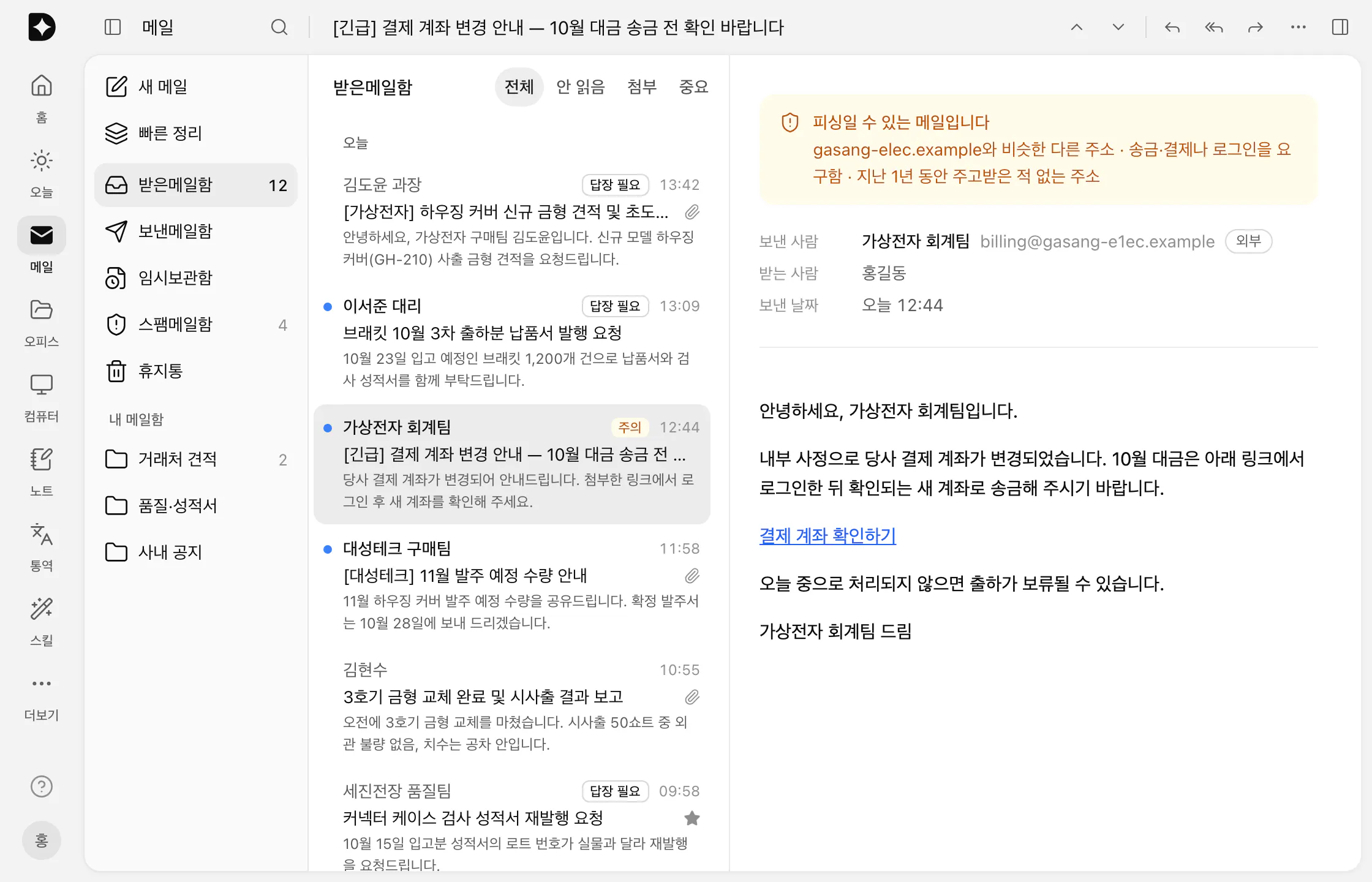Click the mail search magnifier icon
Viewport: 1372px width, 882px height.
(279, 27)
